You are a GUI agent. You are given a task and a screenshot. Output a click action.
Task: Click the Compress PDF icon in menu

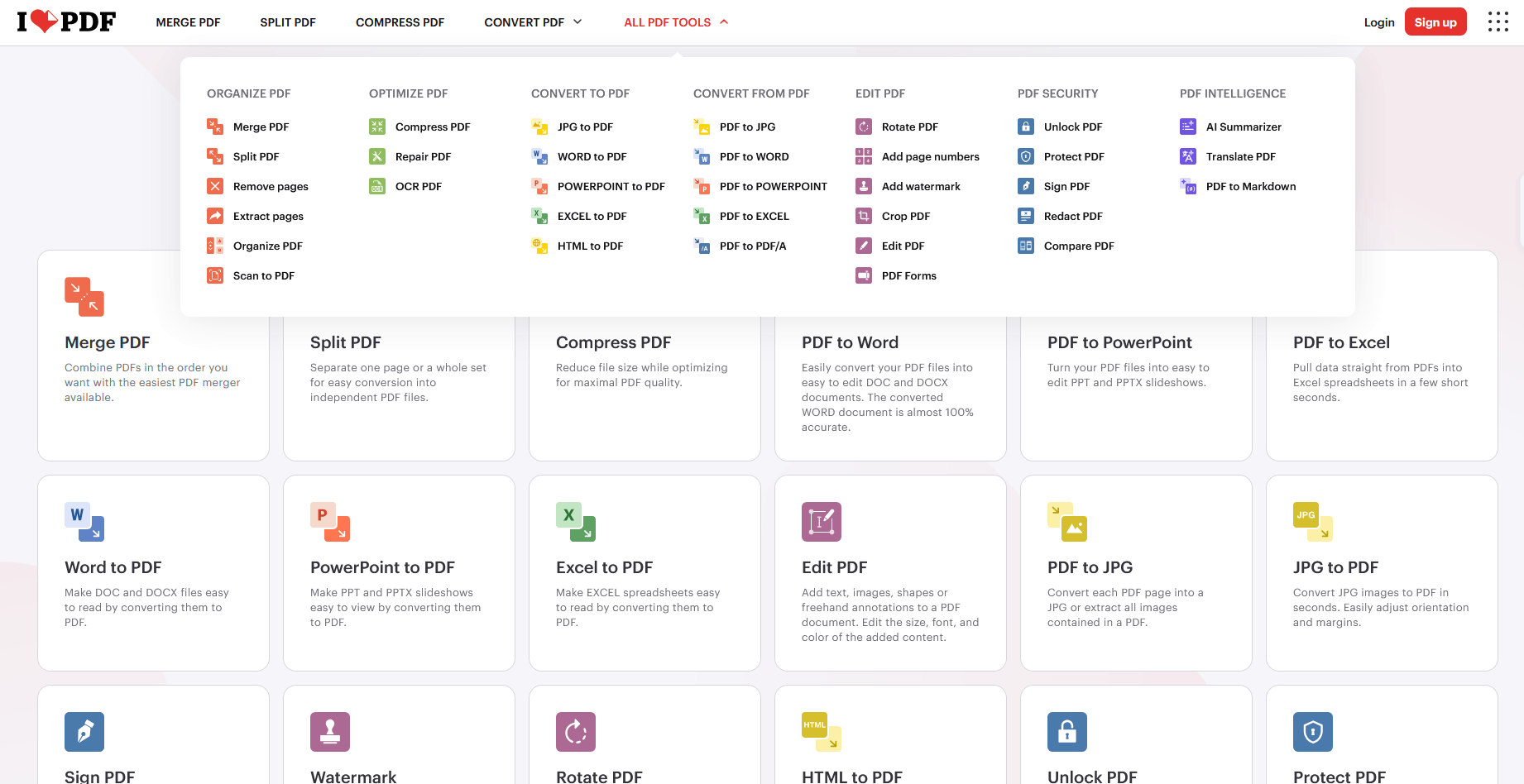tap(377, 127)
